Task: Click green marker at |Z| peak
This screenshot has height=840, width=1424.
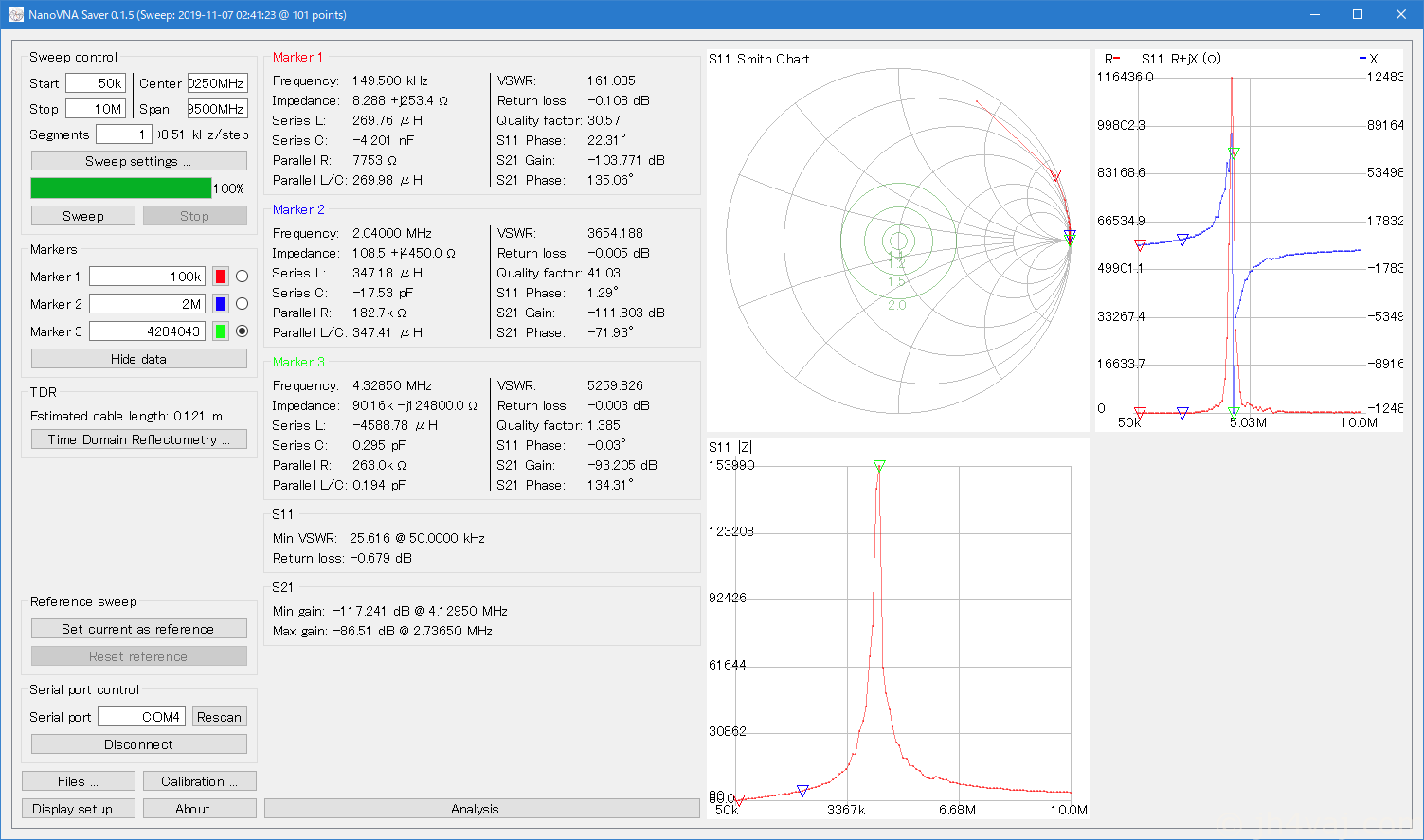Action: pos(879,465)
